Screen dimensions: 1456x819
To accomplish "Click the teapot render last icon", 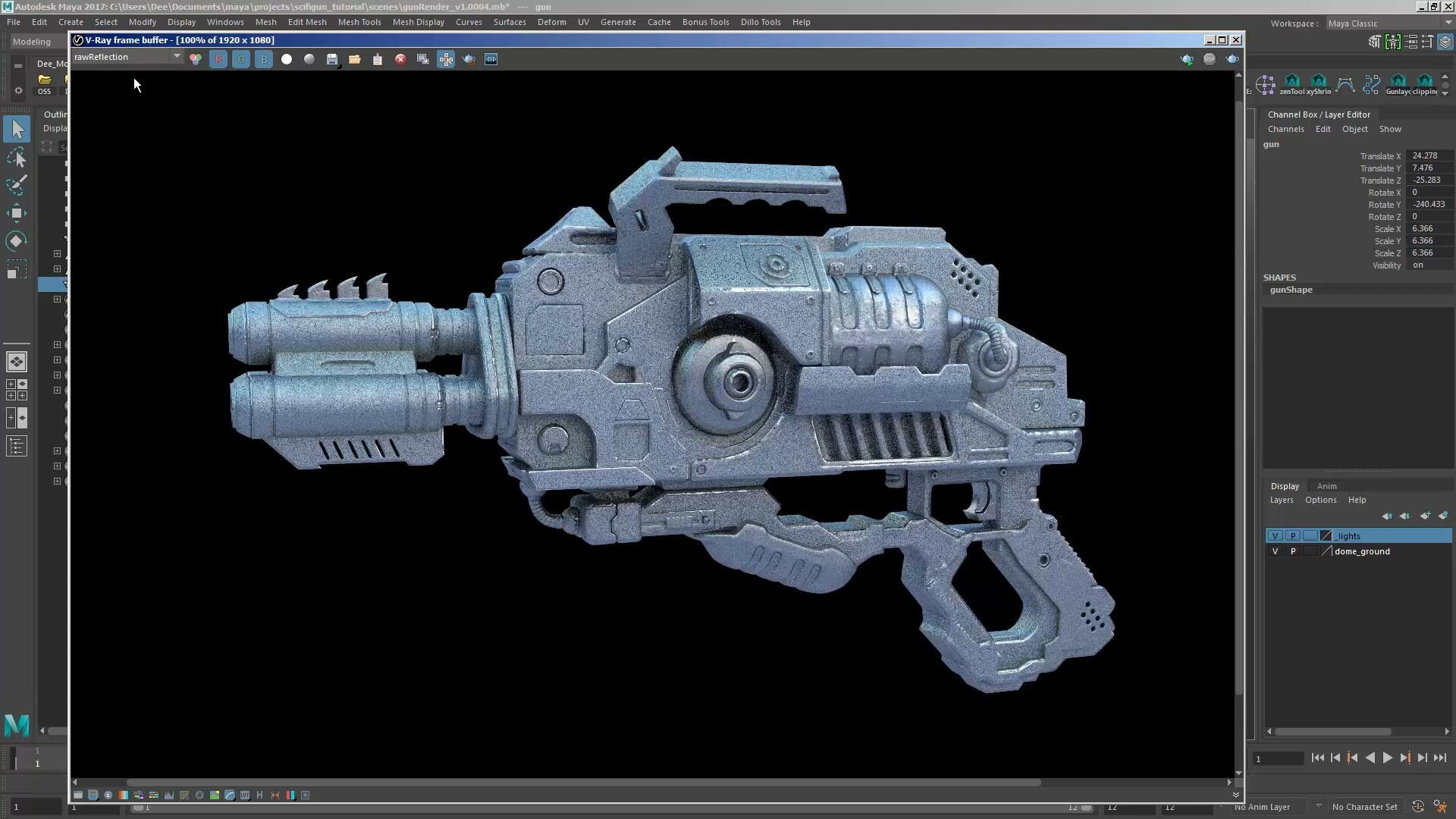I will [469, 59].
